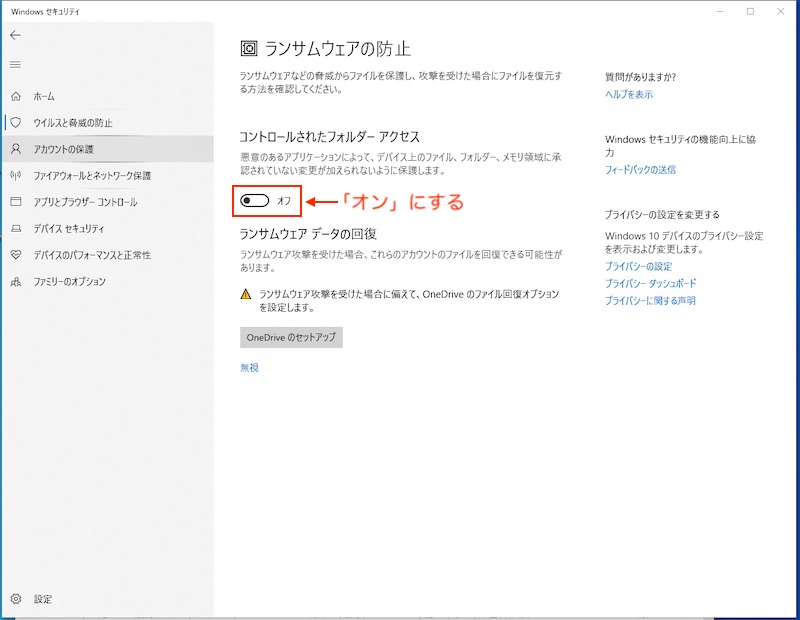Click the Home house icon
800x620 pixels.
click(x=16, y=96)
